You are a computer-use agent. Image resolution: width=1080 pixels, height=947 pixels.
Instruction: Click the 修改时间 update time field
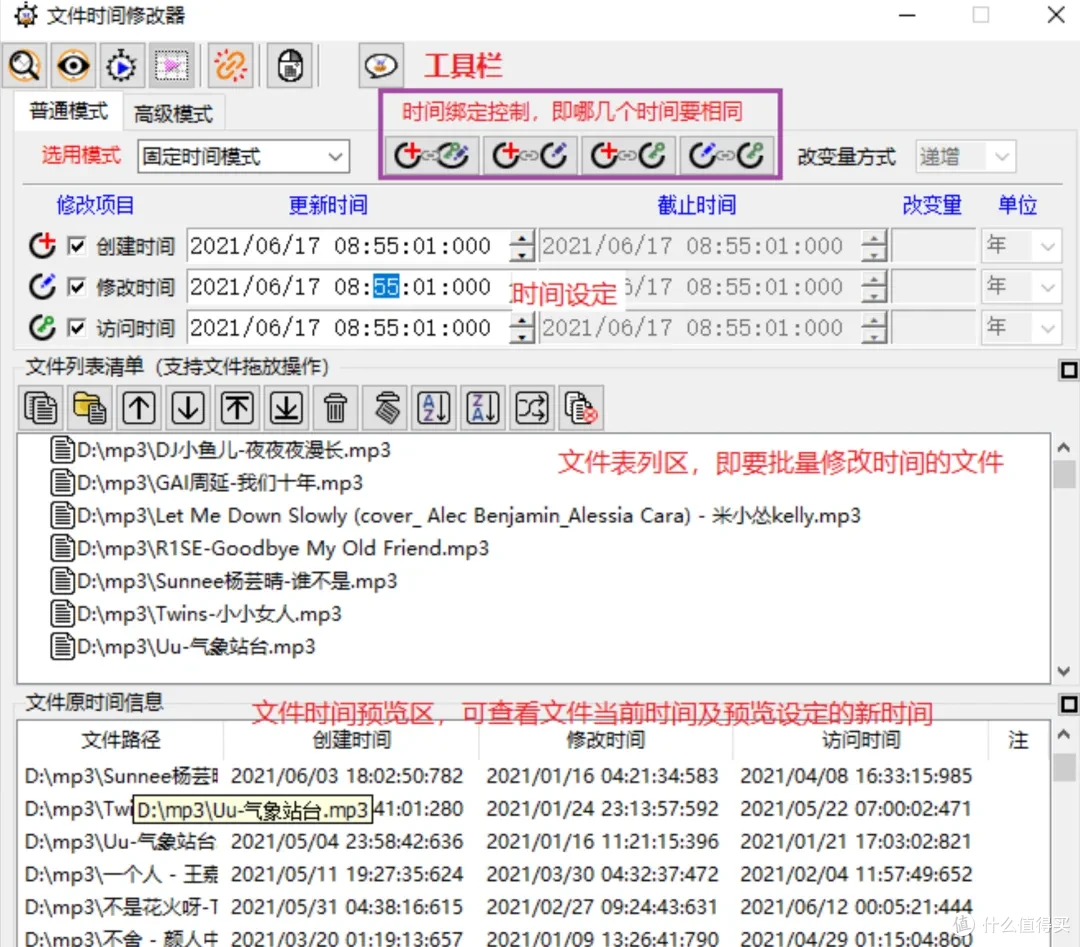point(348,287)
